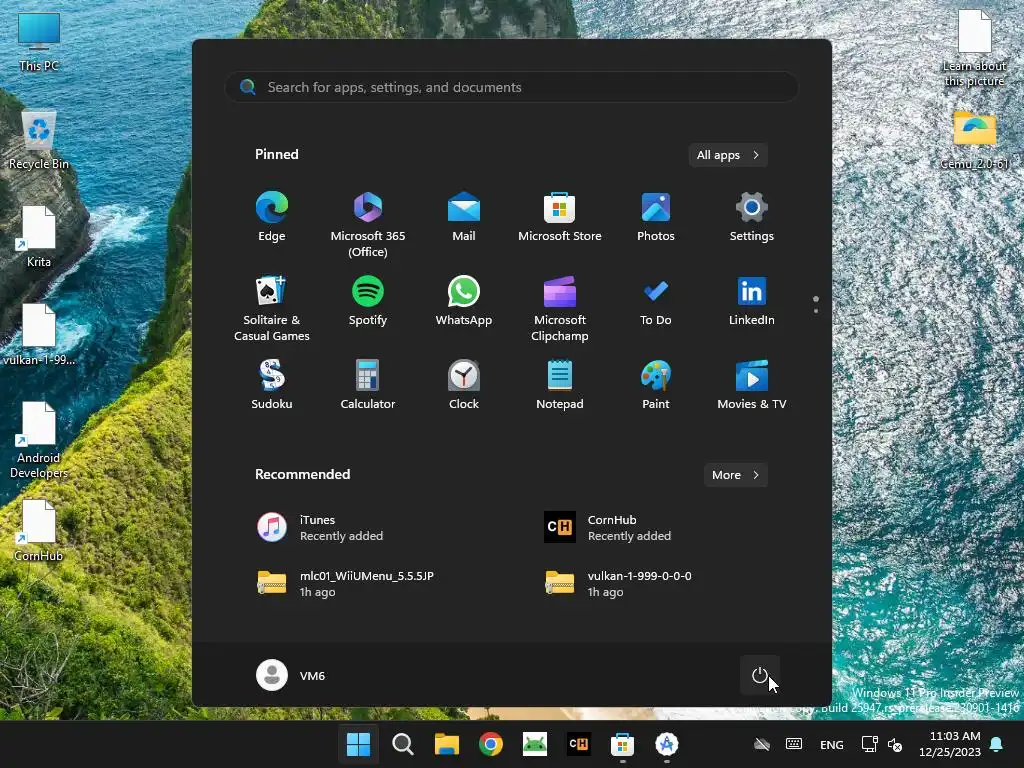The height and width of the screenshot is (768, 1024).
Task: Open Edge from pinned apps
Action: [x=272, y=217]
